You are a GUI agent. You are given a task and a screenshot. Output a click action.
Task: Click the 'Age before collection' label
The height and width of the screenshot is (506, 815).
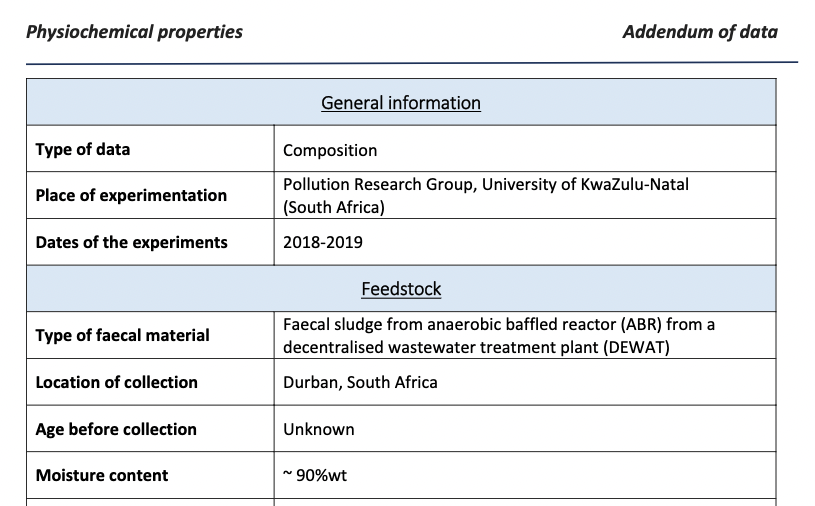click(x=116, y=429)
